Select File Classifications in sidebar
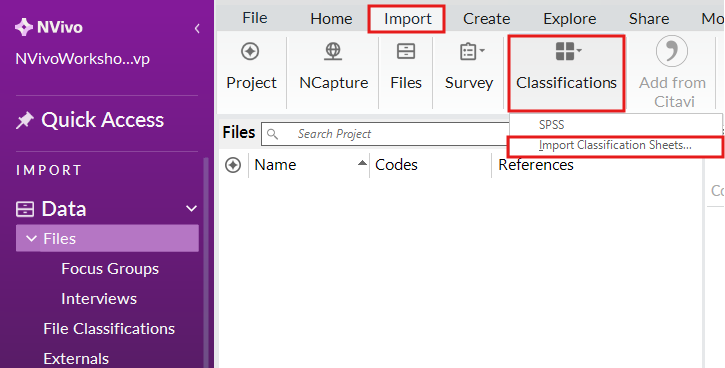Image resolution: width=725 pixels, height=368 pixels. (x=109, y=329)
